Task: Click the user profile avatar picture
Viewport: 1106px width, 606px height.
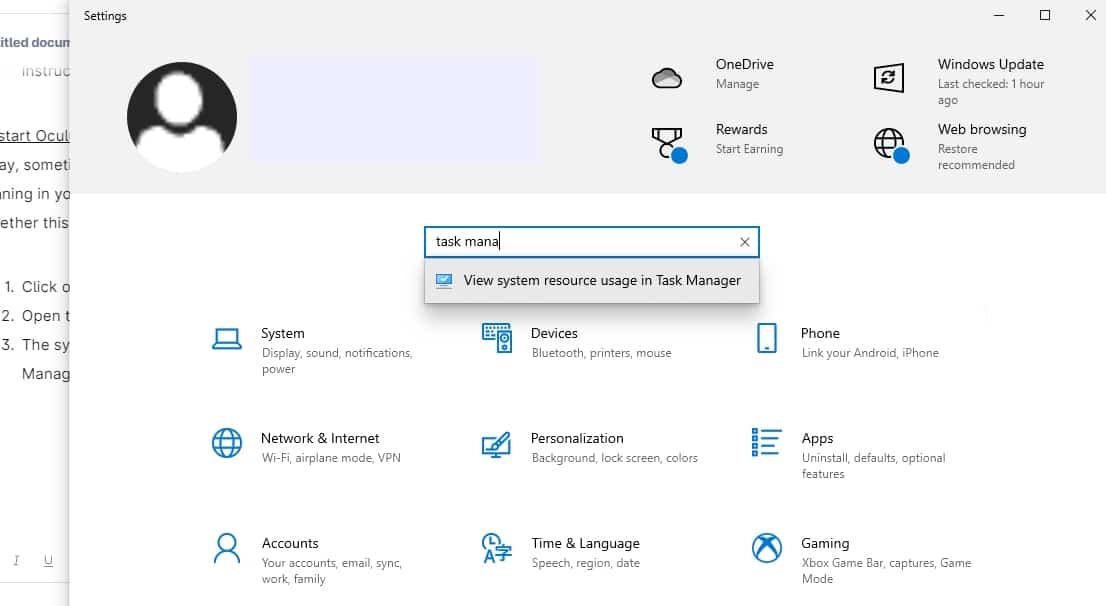Action: pos(182,117)
